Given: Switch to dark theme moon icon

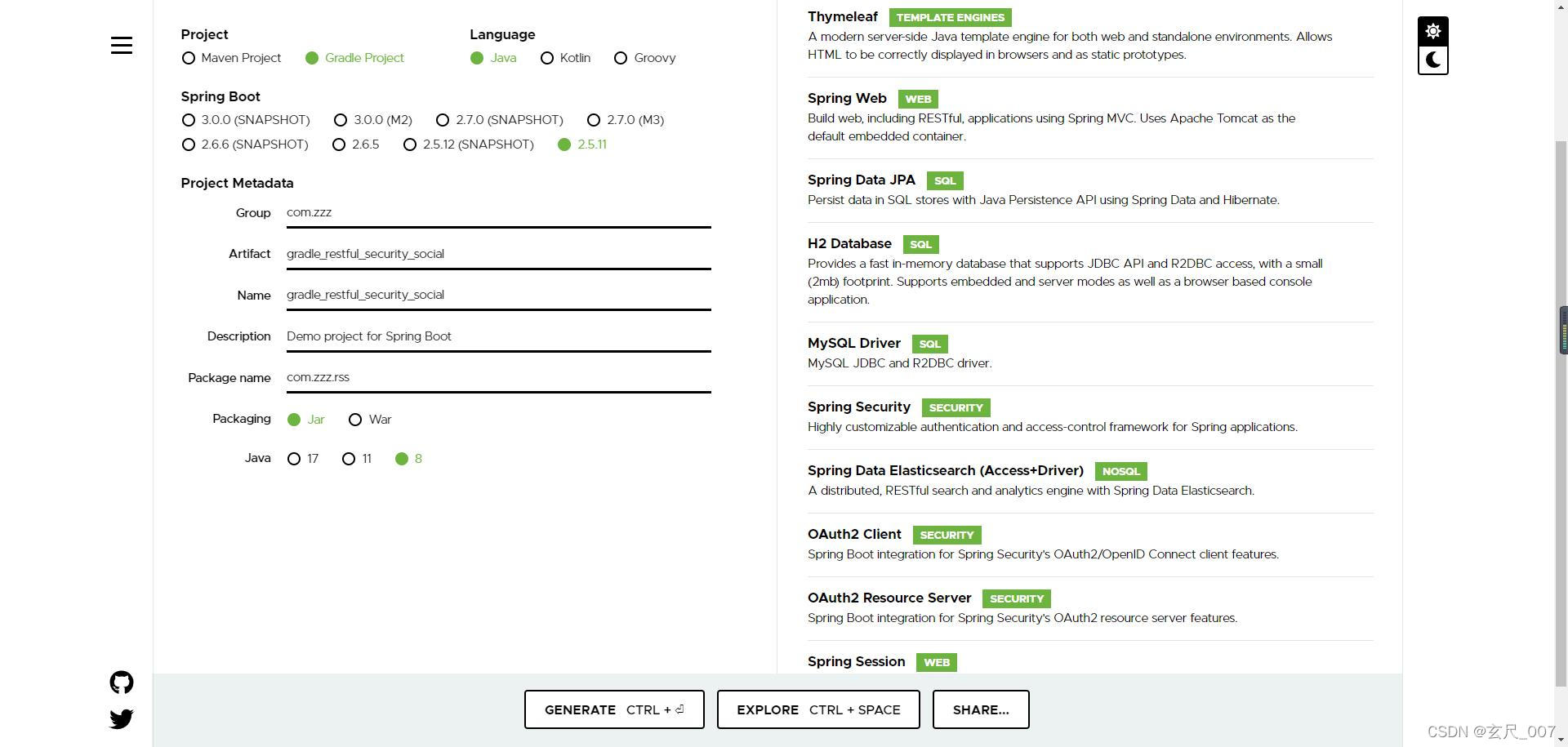Looking at the screenshot, I should tap(1433, 60).
